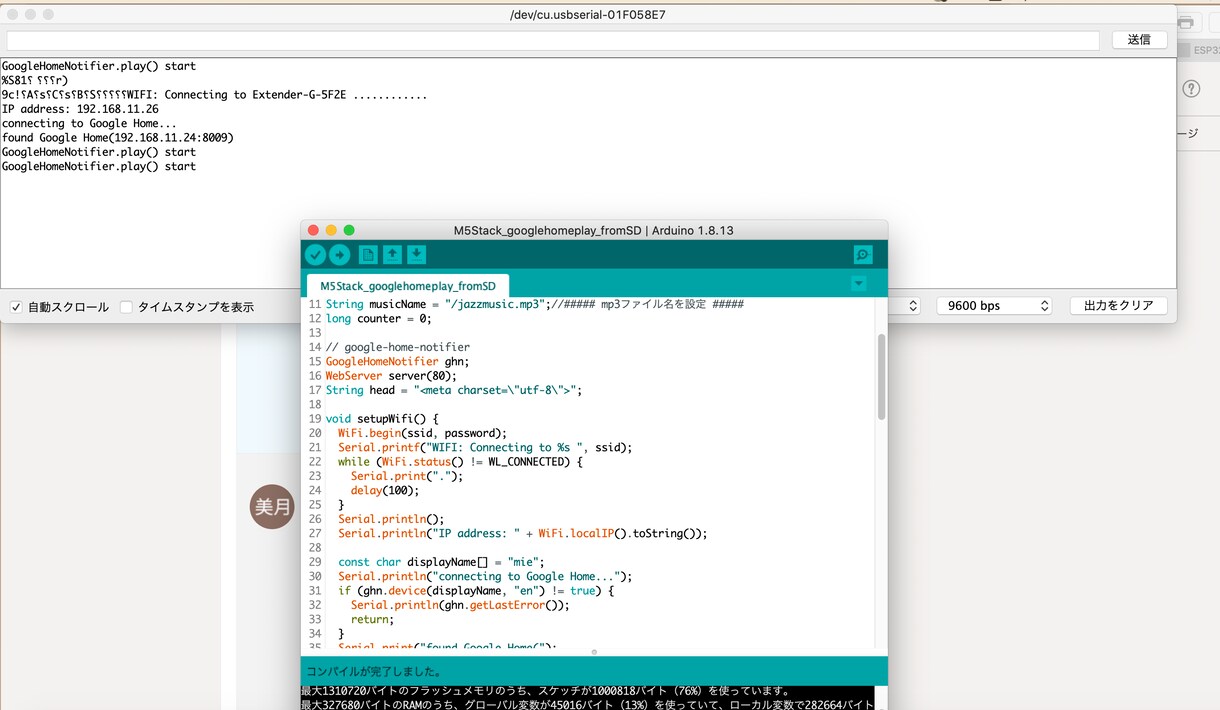Image resolution: width=1220 pixels, height=710 pixels.
Task: Click the '/dev/cu.usbserial-01F058E7' window title
Action: click(587, 15)
